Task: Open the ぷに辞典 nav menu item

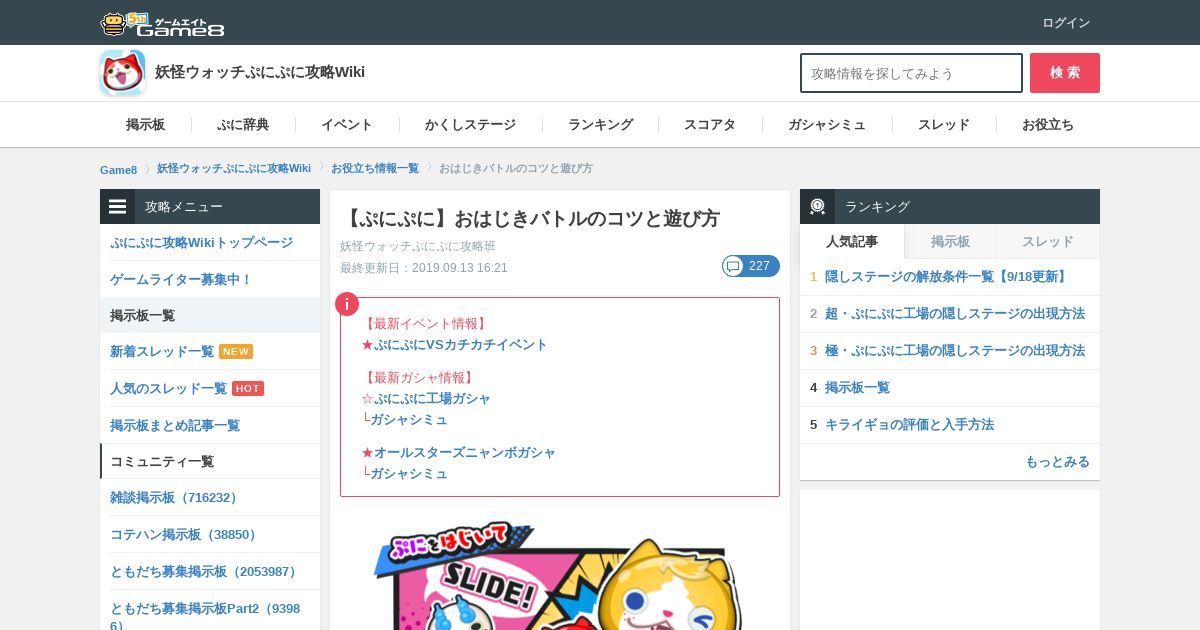Action: pos(243,125)
